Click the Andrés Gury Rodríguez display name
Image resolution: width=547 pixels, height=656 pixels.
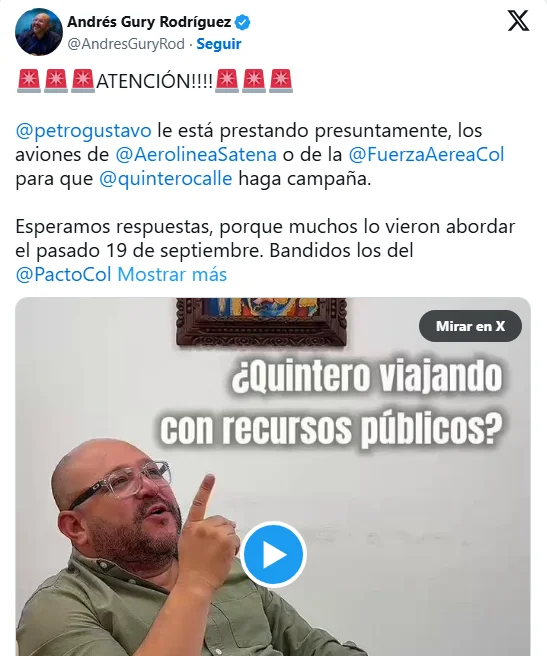coord(149,22)
